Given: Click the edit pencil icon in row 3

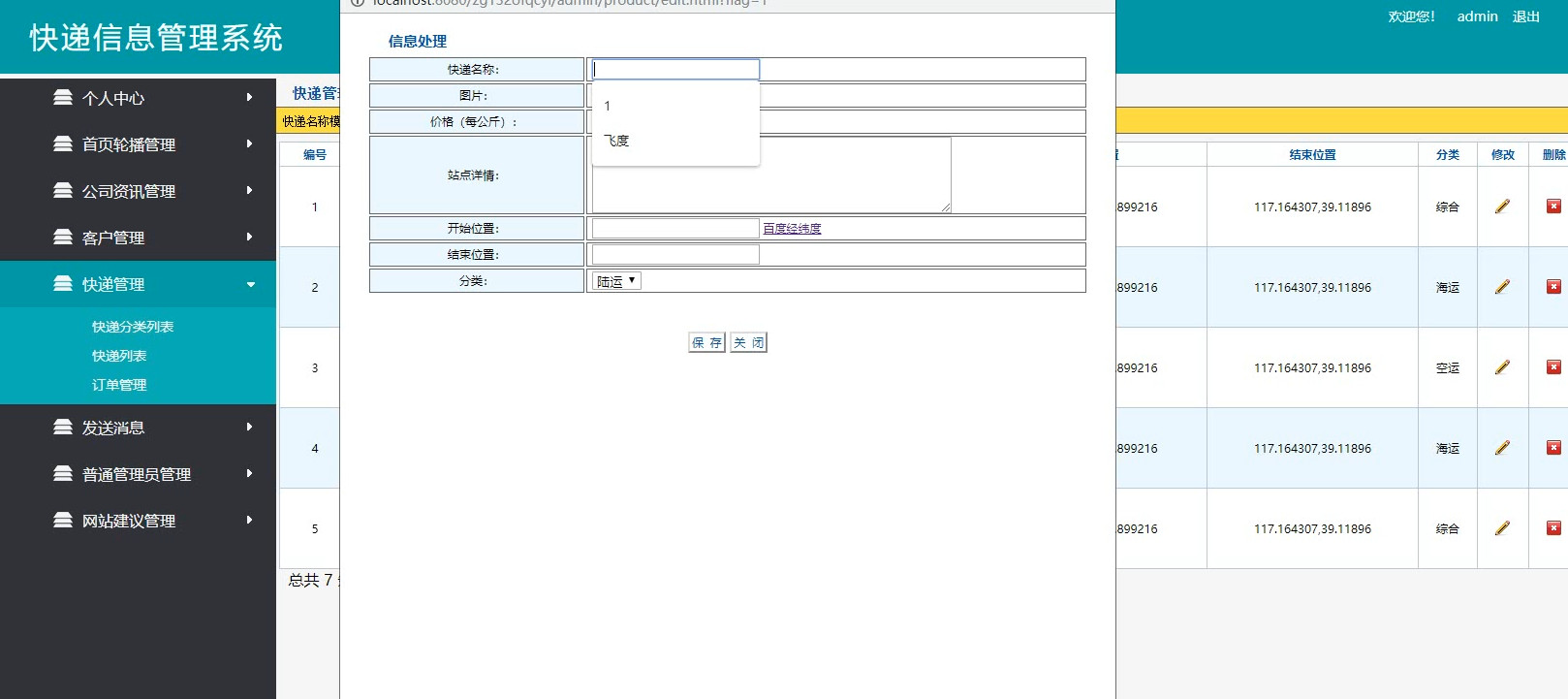Looking at the screenshot, I should (x=1502, y=367).
